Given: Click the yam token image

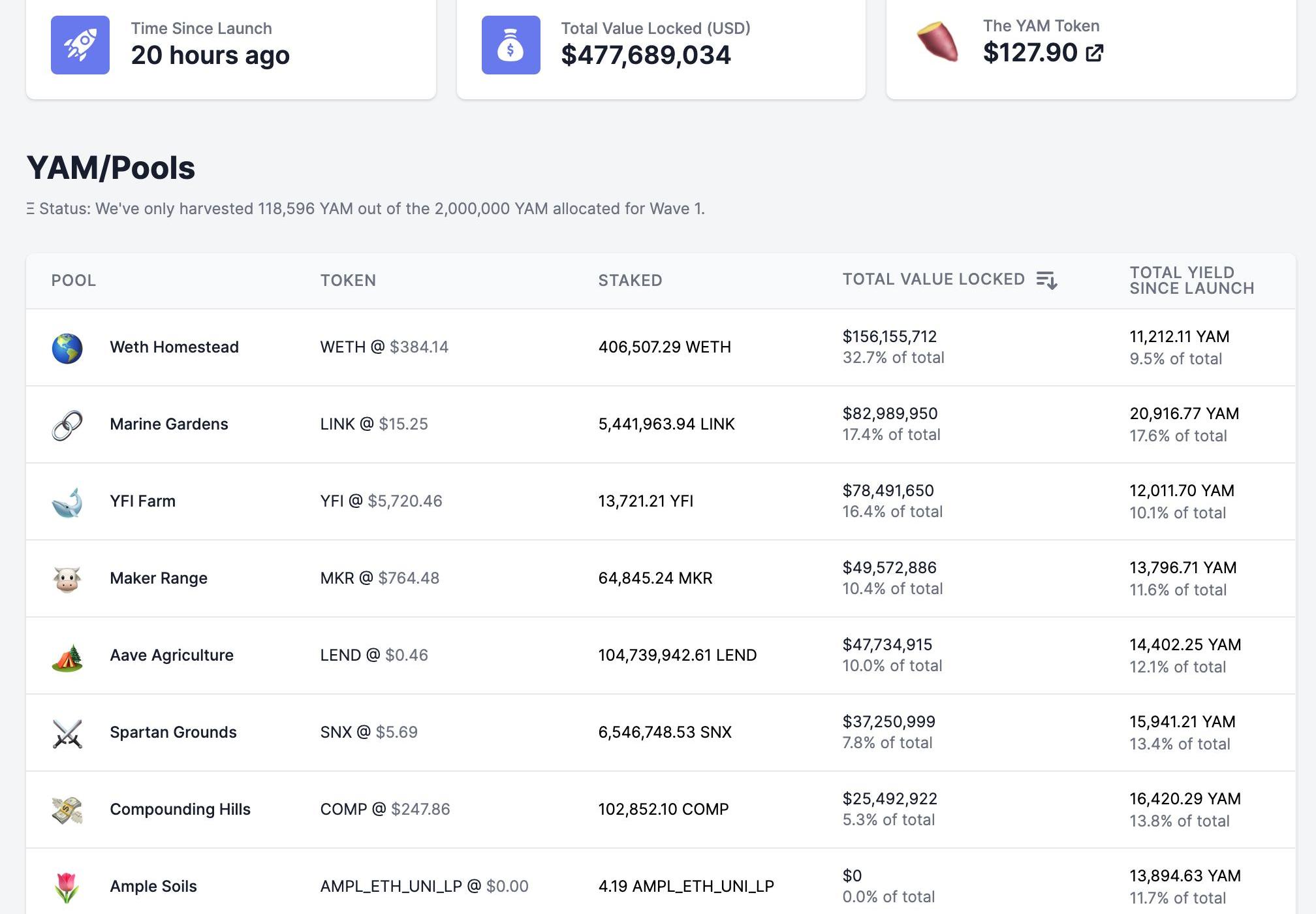Looking at the screenshot, I should pos(938,41).
